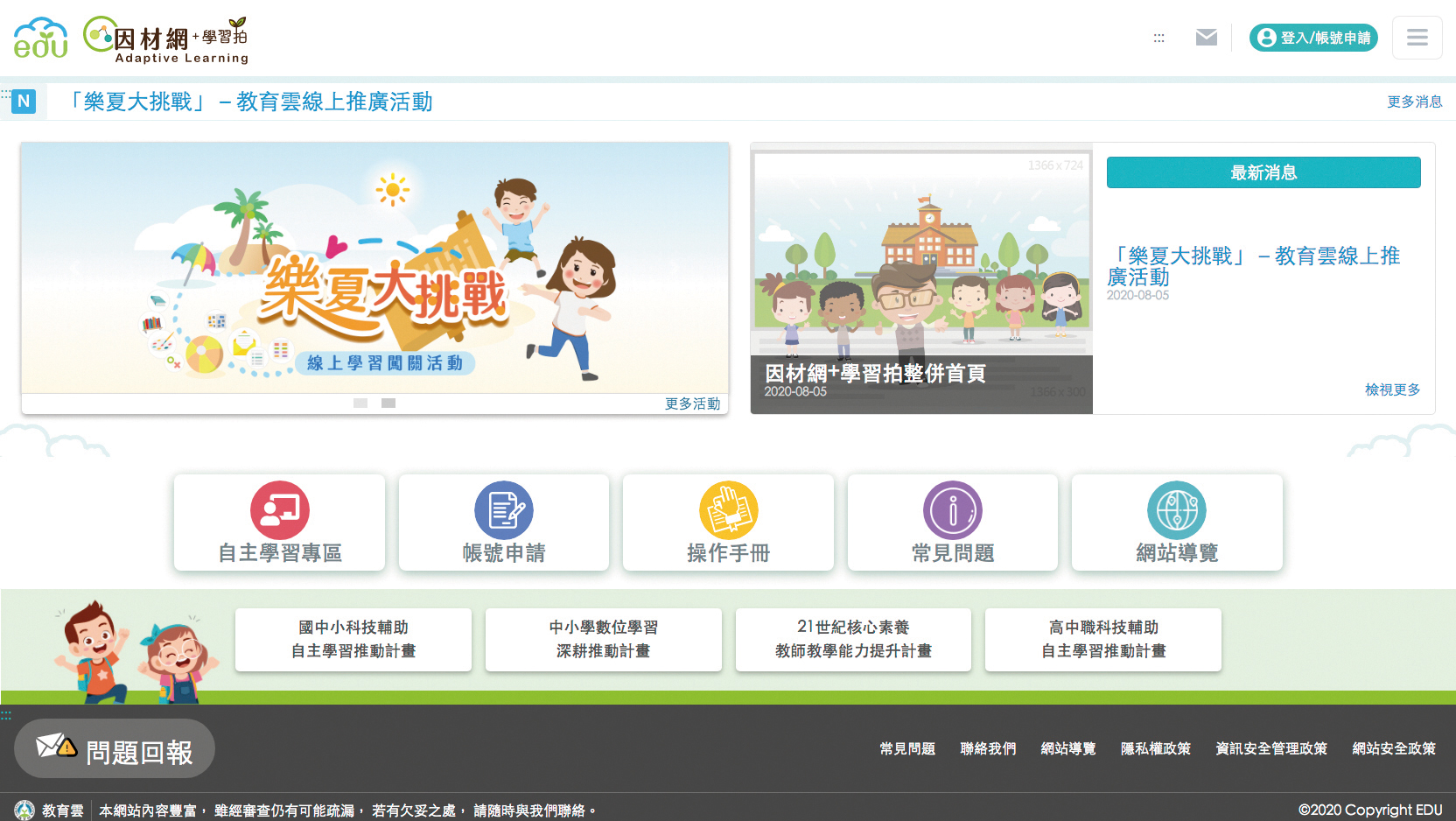
Task: Select the first carousel slide indicator
Action: 360,403
